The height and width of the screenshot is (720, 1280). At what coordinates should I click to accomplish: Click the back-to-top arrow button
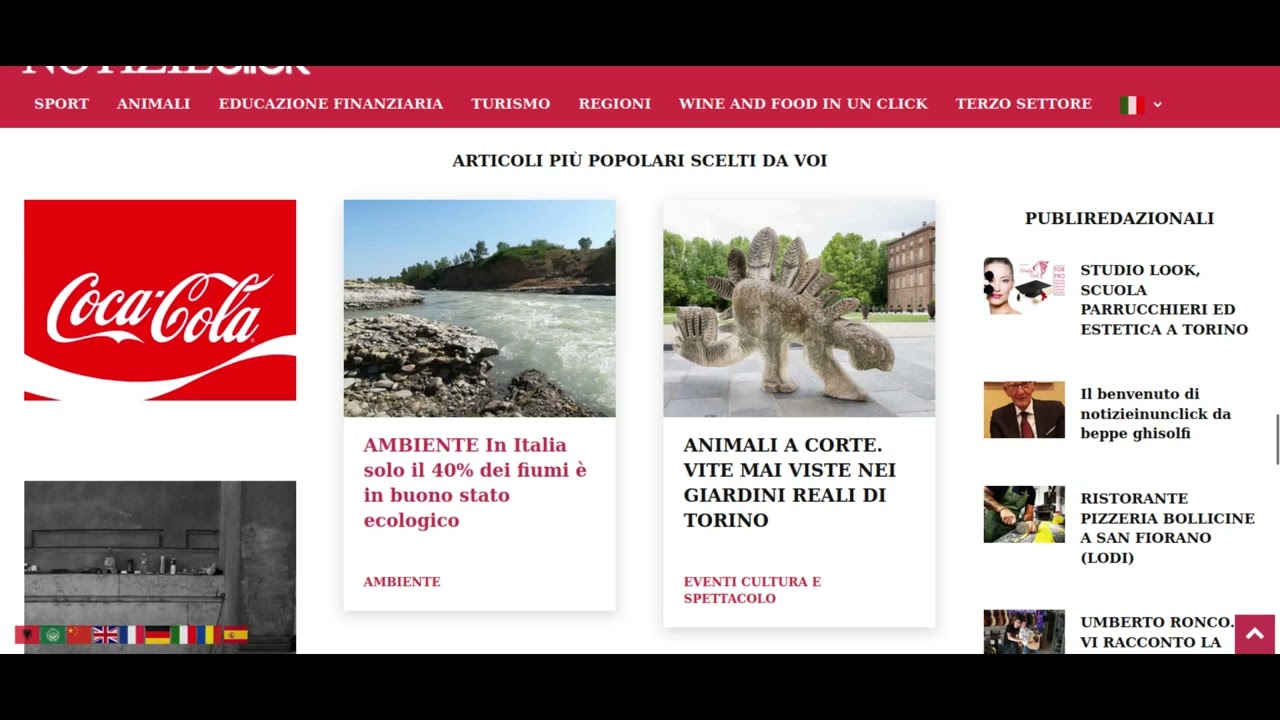coord(1255,634)
